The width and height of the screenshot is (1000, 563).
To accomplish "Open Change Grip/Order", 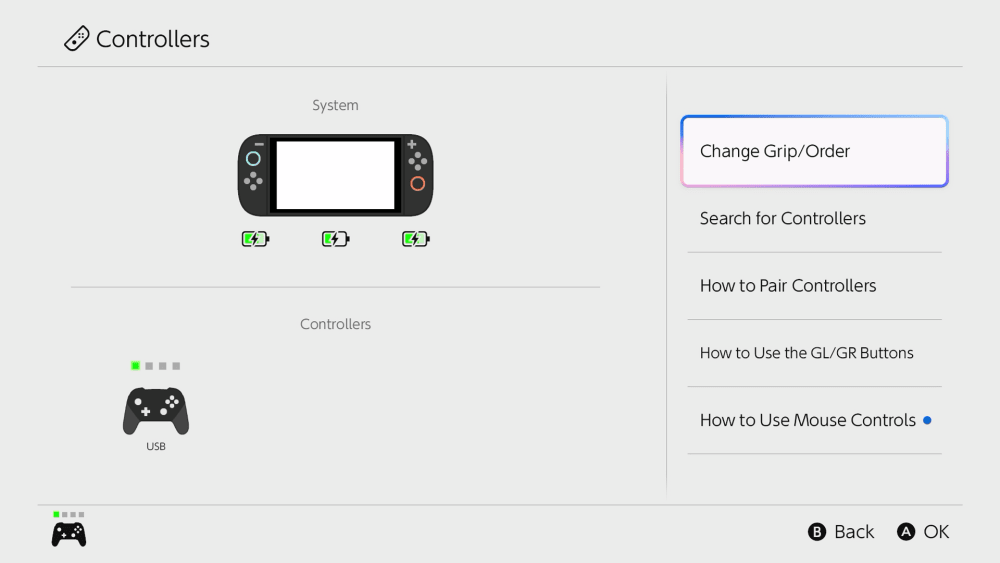I will pos(814,152).
